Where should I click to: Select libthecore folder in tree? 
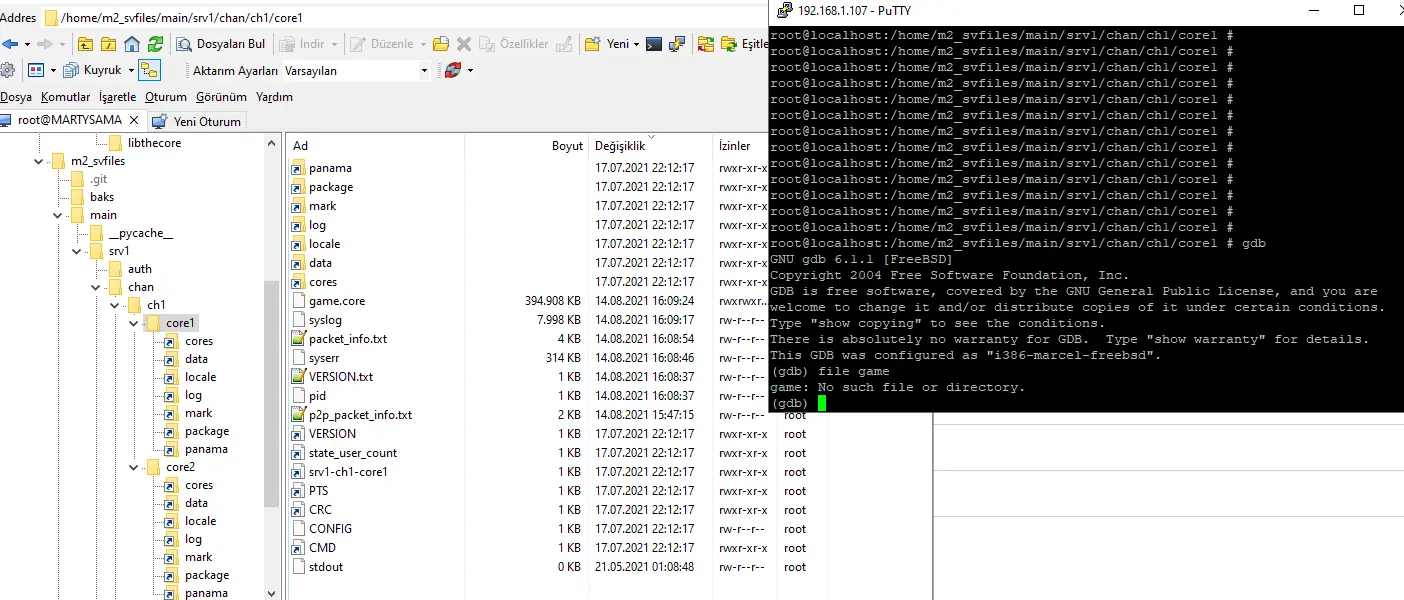[x=154, y=143]
